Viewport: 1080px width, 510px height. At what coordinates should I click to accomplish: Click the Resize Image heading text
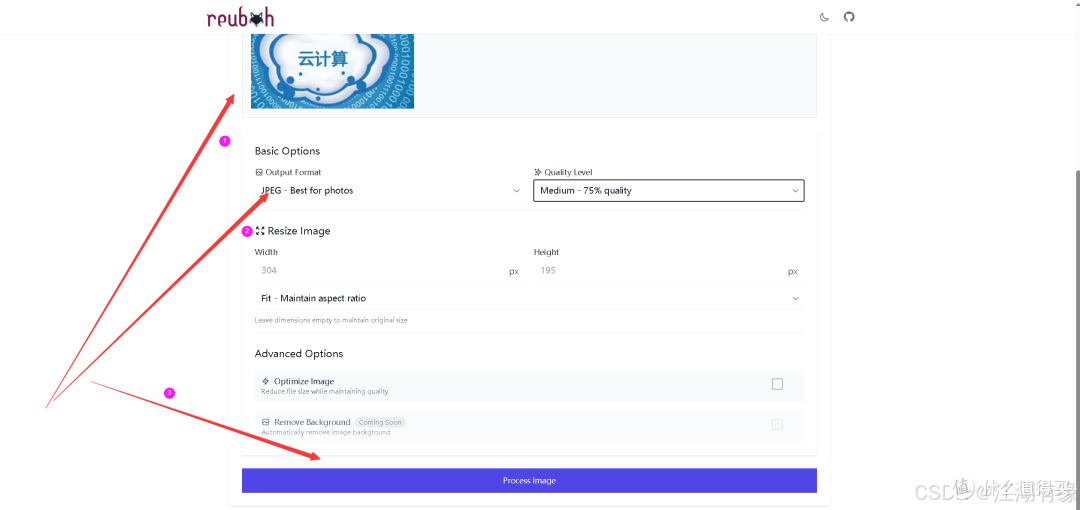tap(299, 231)
